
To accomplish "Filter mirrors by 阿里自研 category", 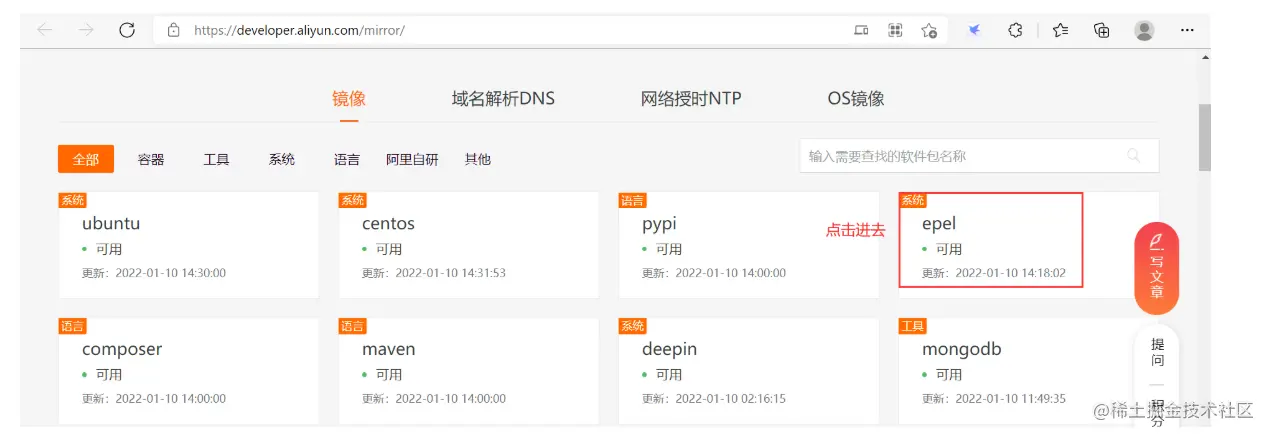I will (412, 159).
